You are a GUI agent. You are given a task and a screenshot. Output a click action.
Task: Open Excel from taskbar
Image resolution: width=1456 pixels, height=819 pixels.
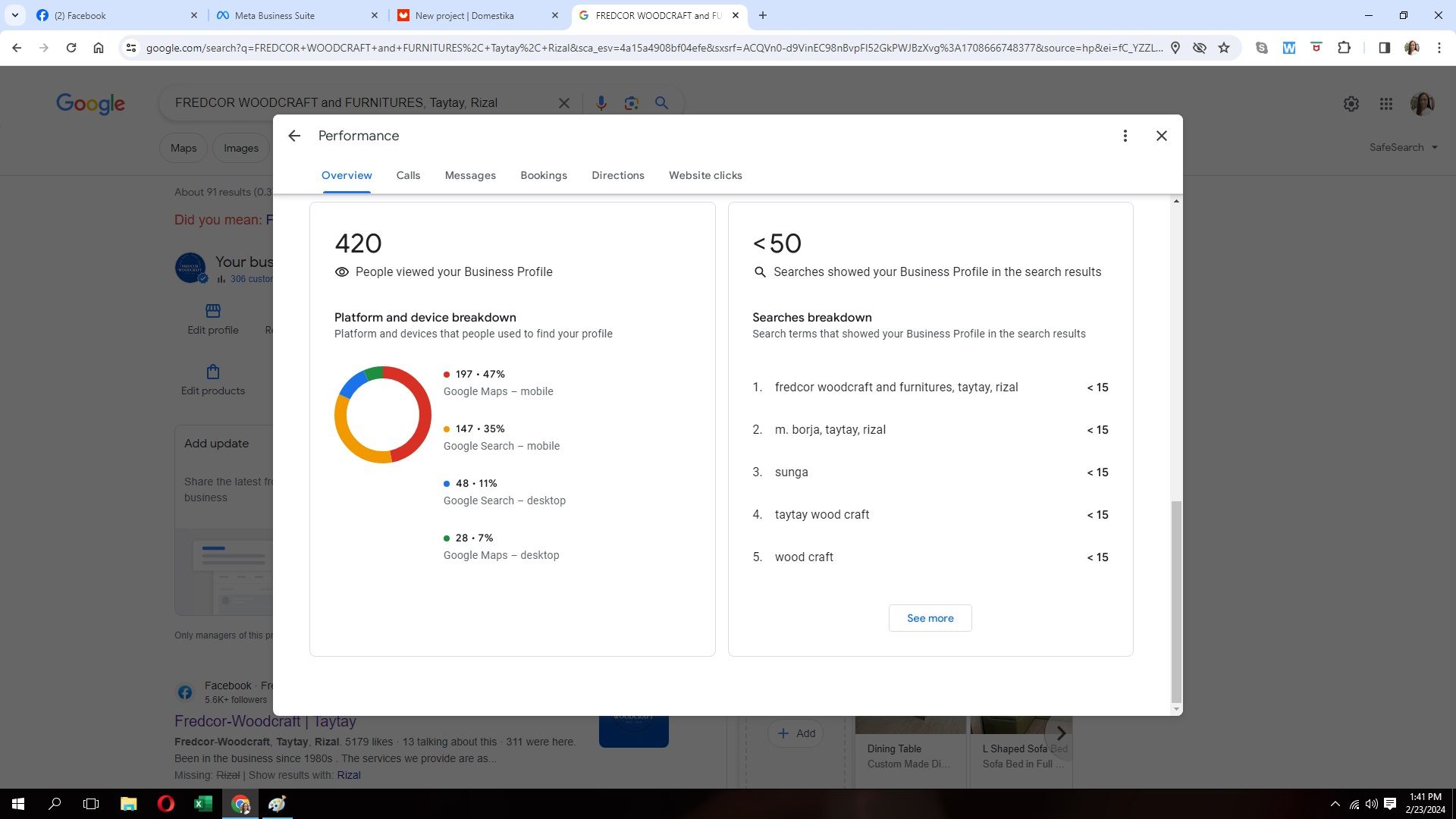coord(203,804)
